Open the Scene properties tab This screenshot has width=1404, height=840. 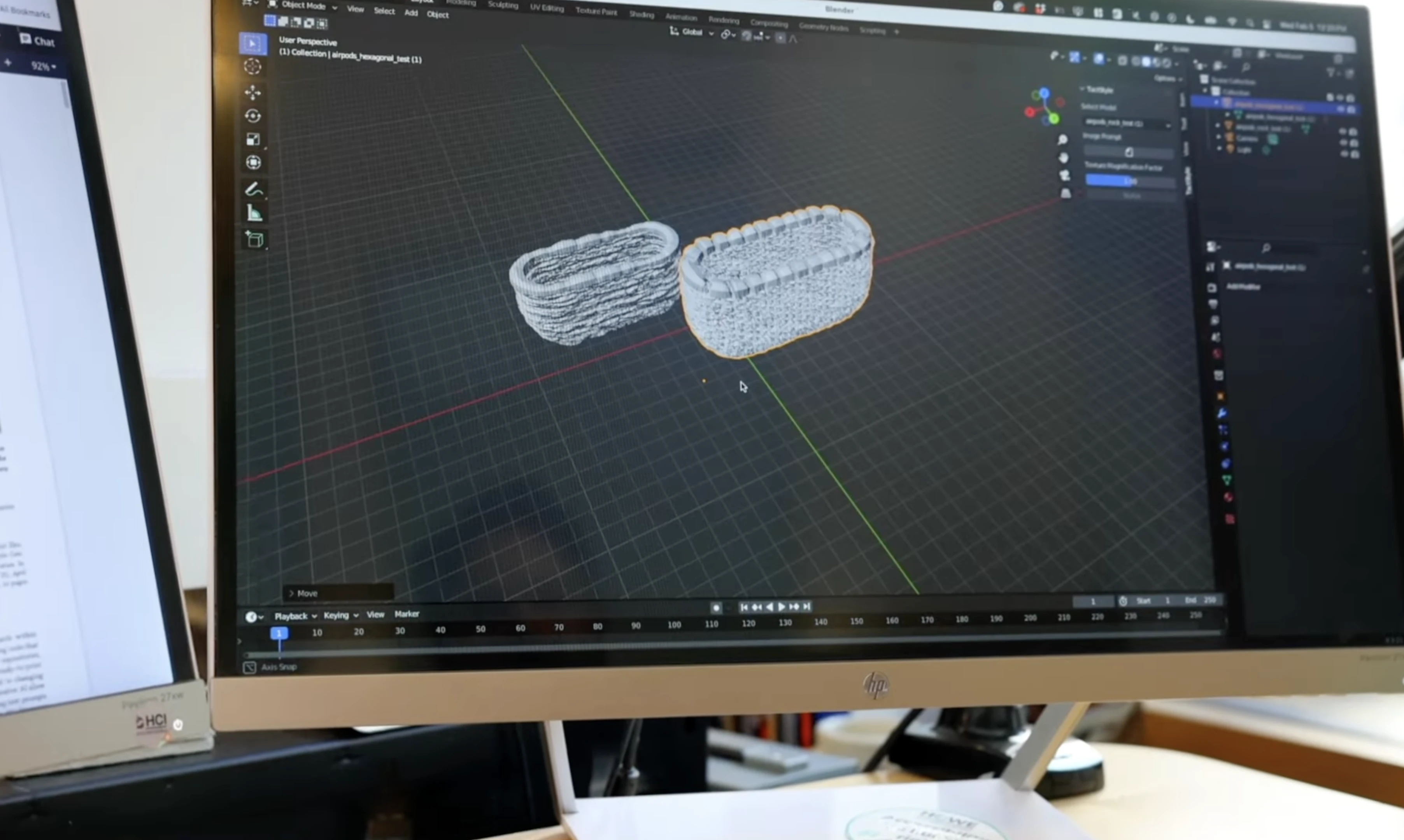coord(1215,337)
